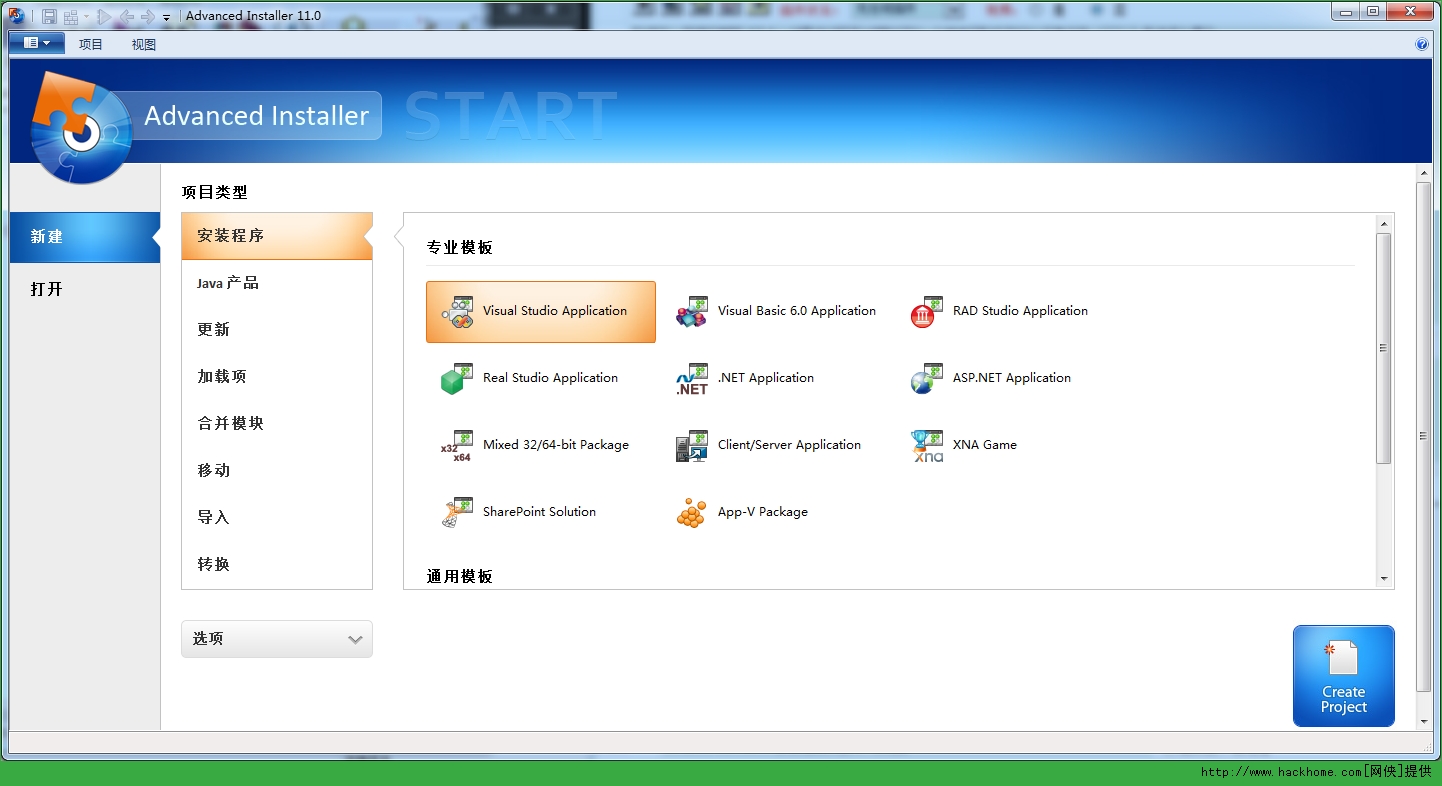The width and height of the screenshot is (1442, 786).
Task: Click the Advanced Installer app icon in title bar
Action: pos(16,15)
